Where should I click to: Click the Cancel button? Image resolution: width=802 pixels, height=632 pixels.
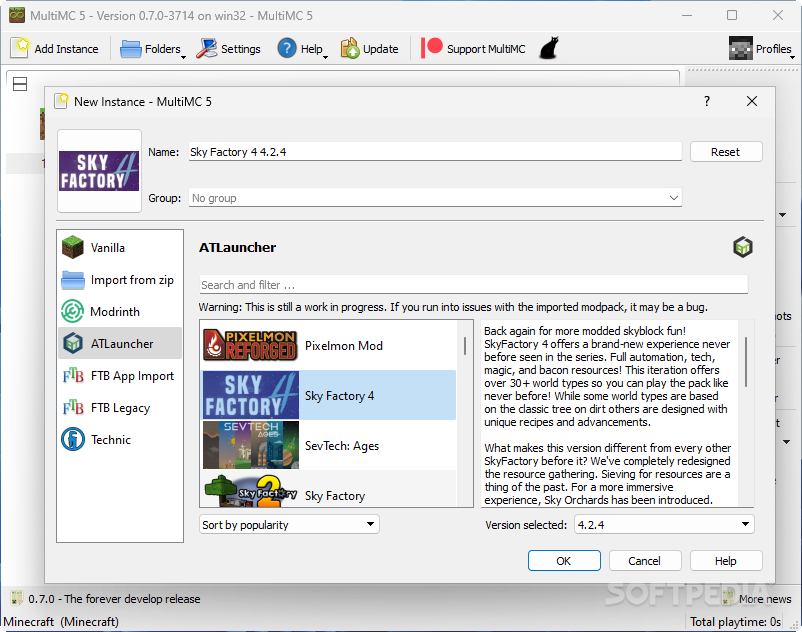(x=645, y=561)
